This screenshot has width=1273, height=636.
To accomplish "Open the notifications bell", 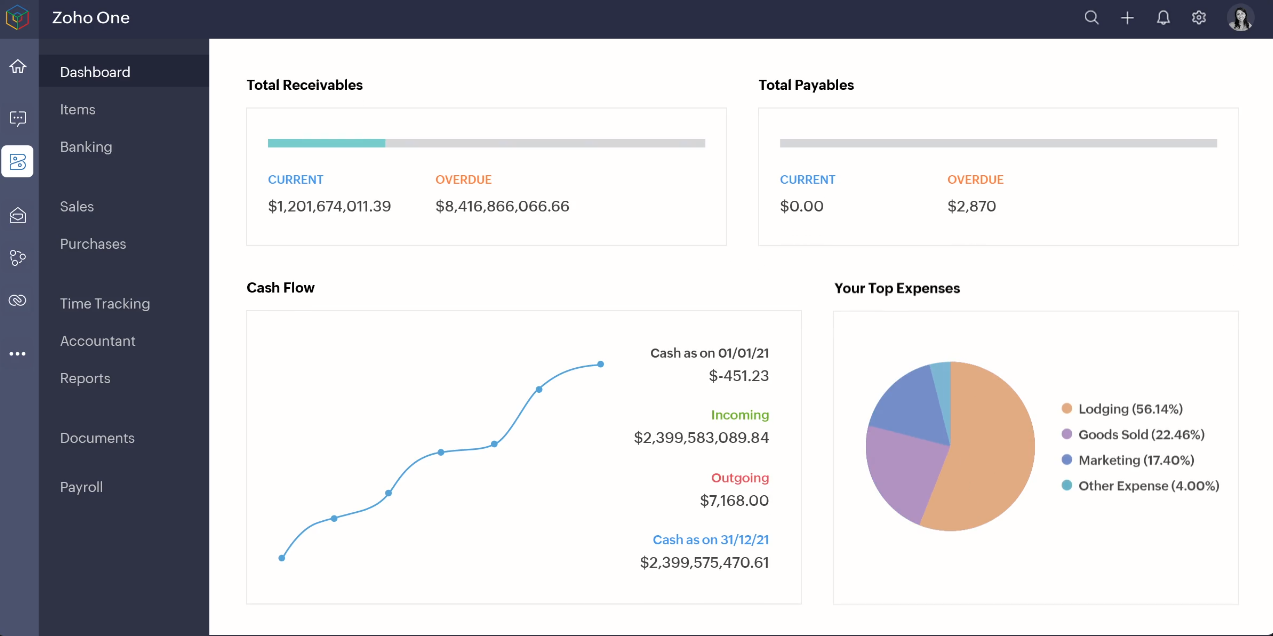I will tap(1163, 18).
